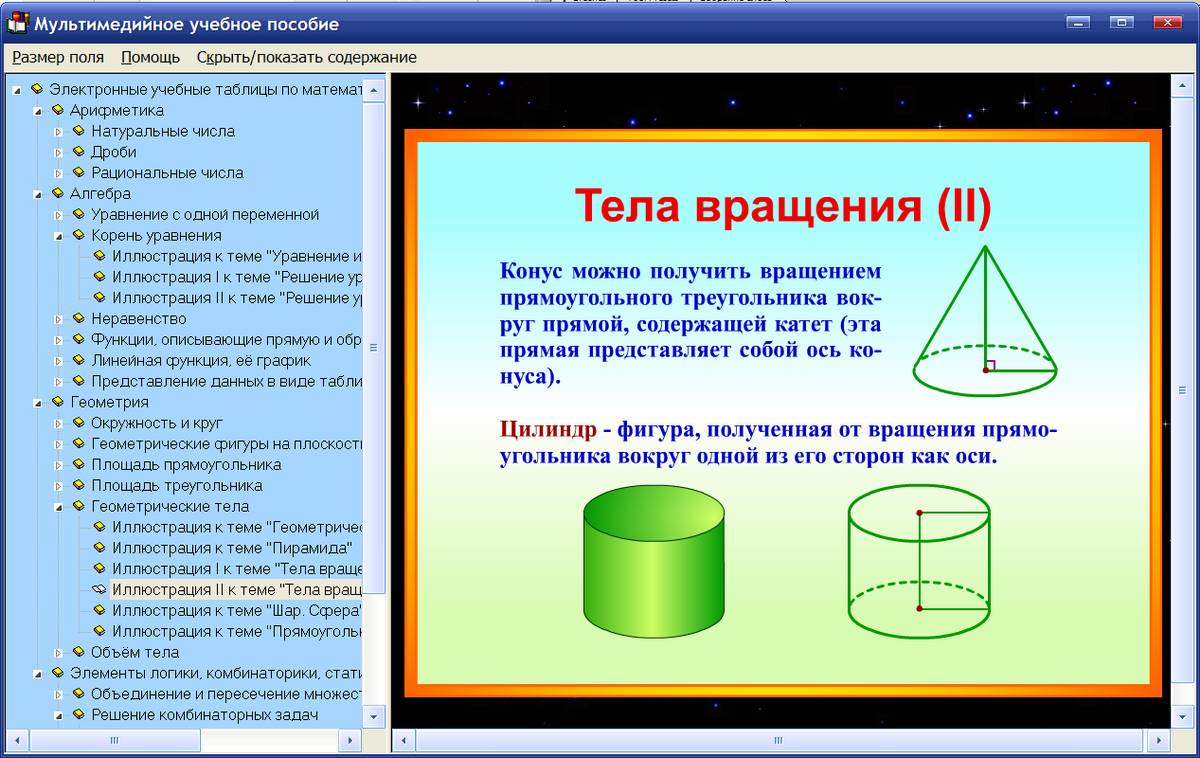Click the down arrow of the tree scrollbar

tap(374, 716)
